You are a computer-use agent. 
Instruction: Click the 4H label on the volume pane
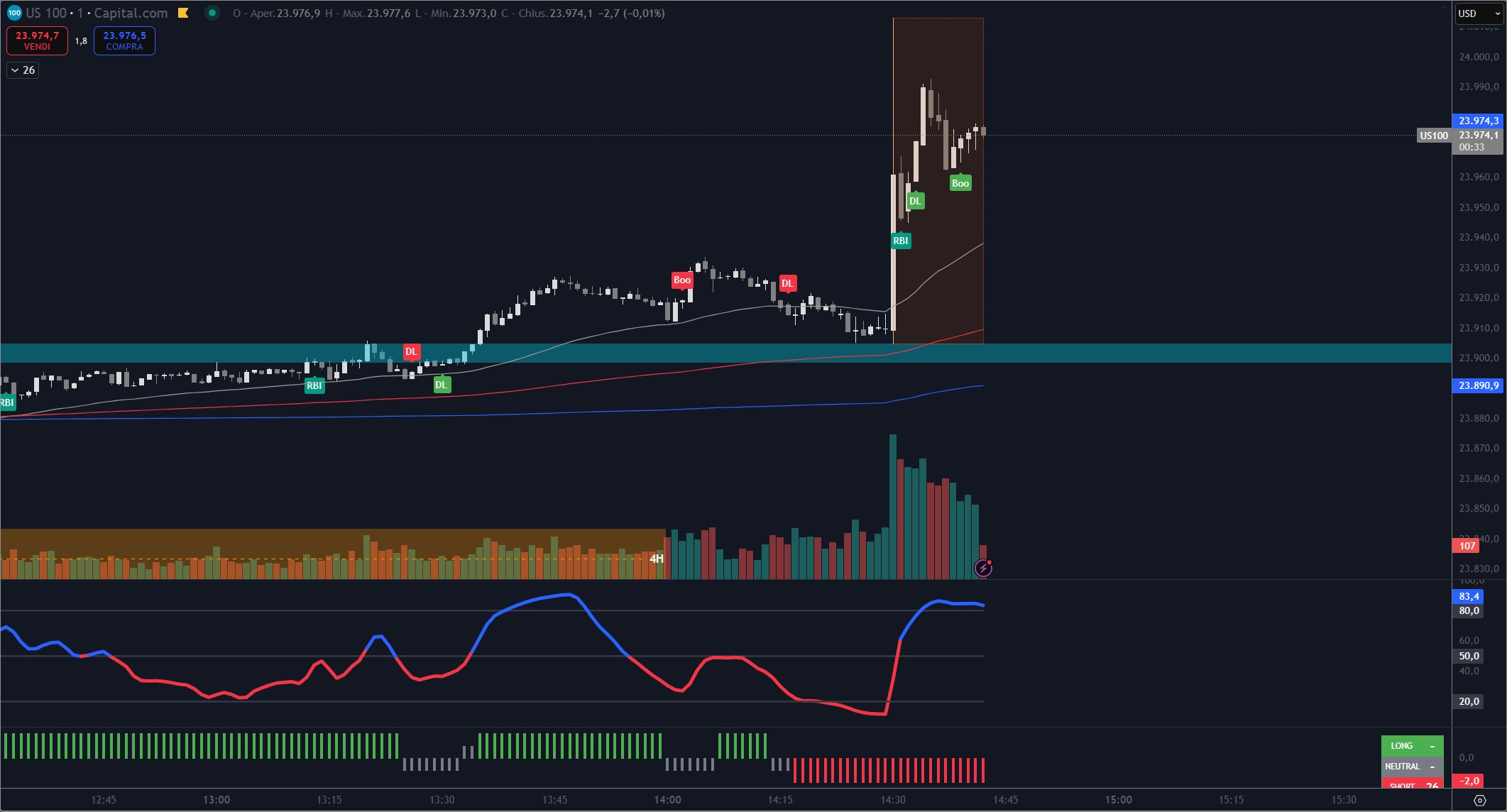coord(656,559)
